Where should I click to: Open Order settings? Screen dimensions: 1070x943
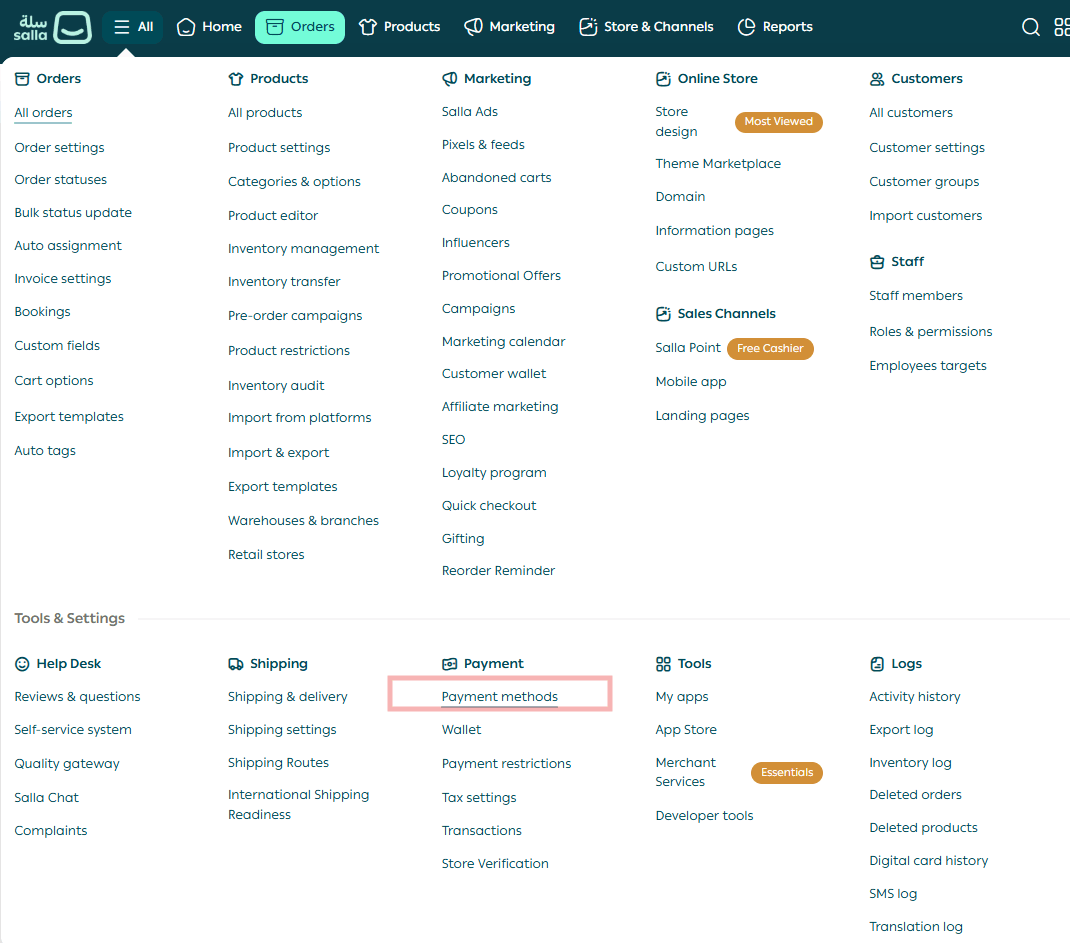(x=59, y=147)
